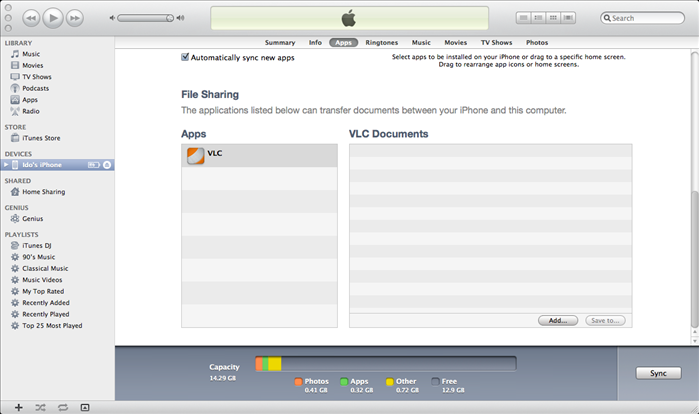Skip ahead with the Next track button
Image resolution: width=699 pixels, height=414 pixels.
point(74,18)
